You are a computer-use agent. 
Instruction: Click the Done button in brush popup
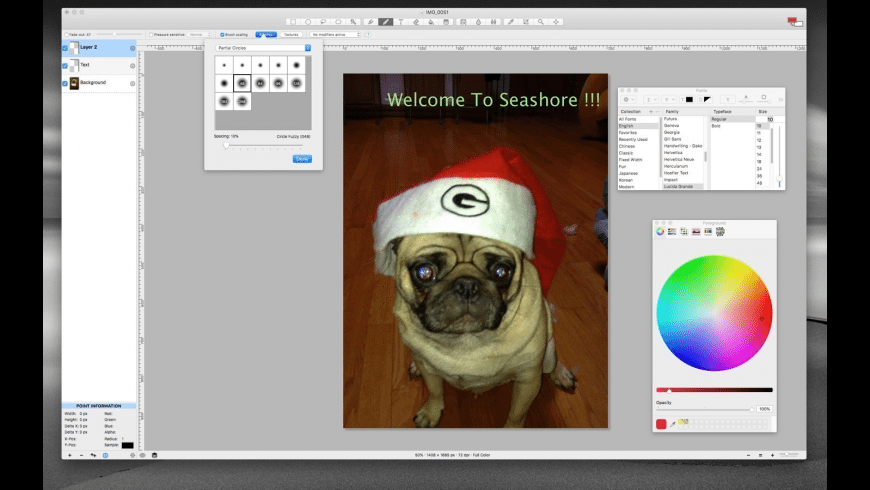pyautogui.click(x=301, y=158)
